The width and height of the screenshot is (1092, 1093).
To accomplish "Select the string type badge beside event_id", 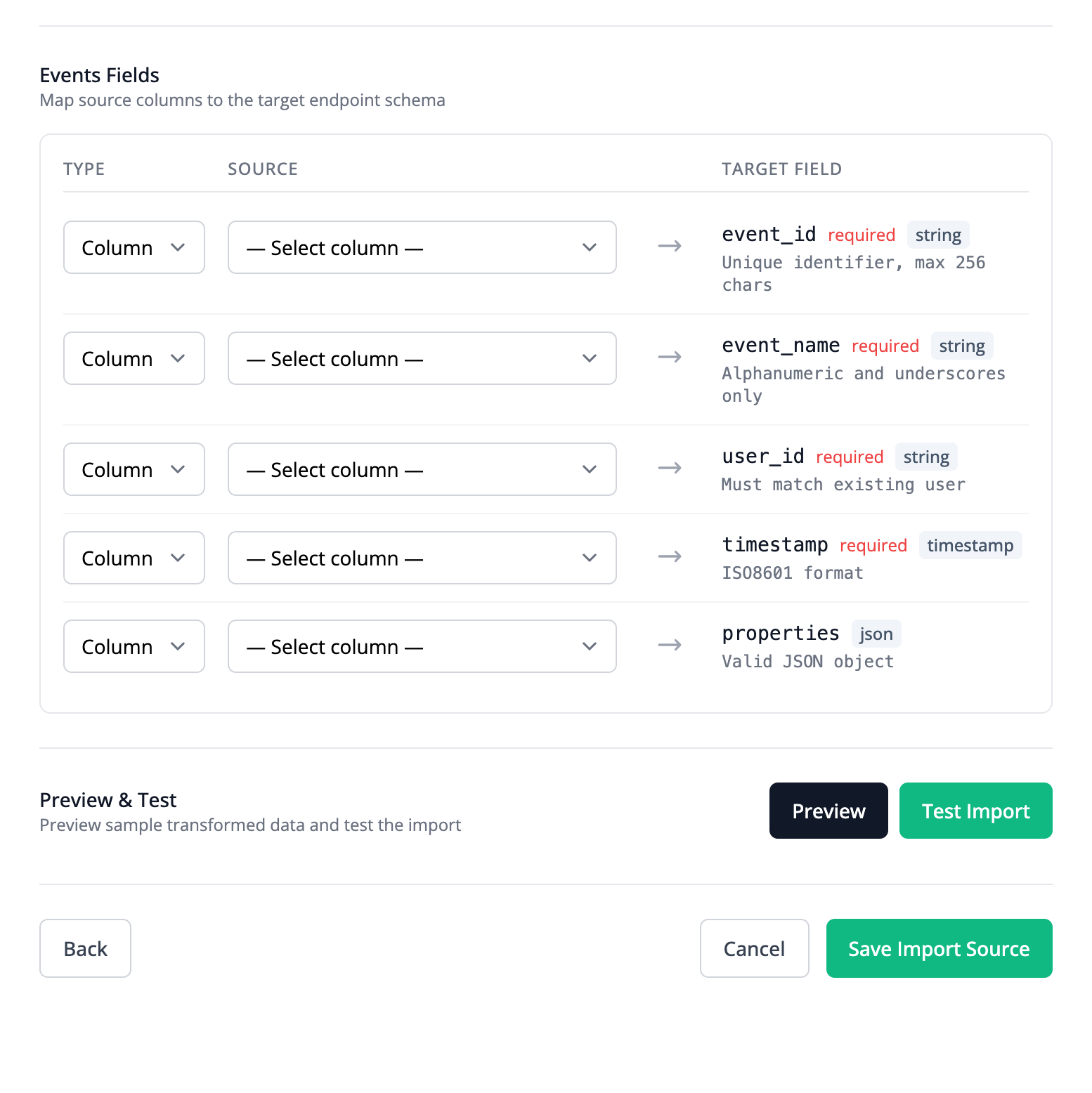I will tap(938, 235).
